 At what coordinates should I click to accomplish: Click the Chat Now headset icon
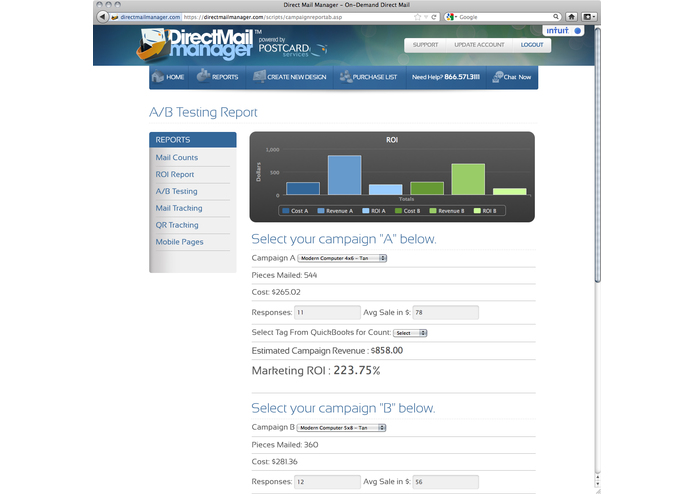[x=497, y=77]
